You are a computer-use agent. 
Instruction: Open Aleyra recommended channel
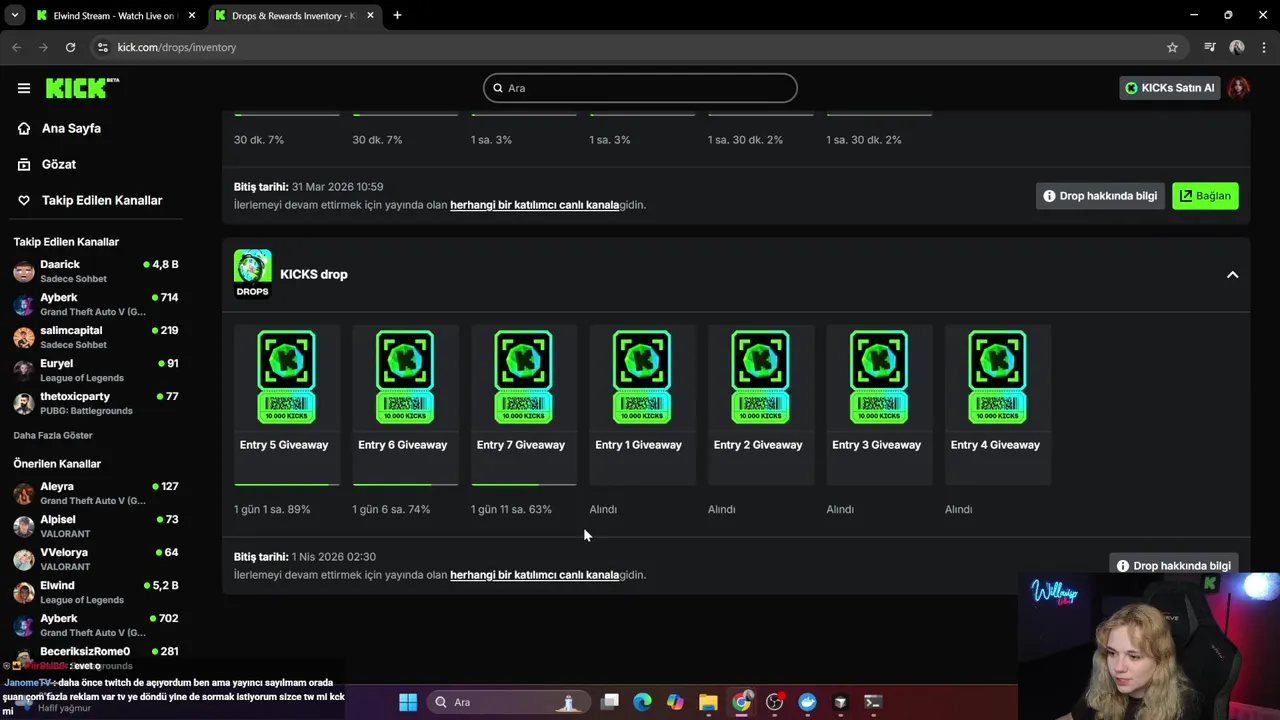[x=96, y=493]
